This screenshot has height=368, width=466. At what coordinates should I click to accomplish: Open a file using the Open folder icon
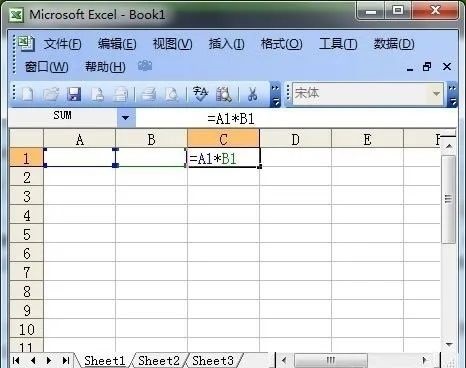coord(51,94)
